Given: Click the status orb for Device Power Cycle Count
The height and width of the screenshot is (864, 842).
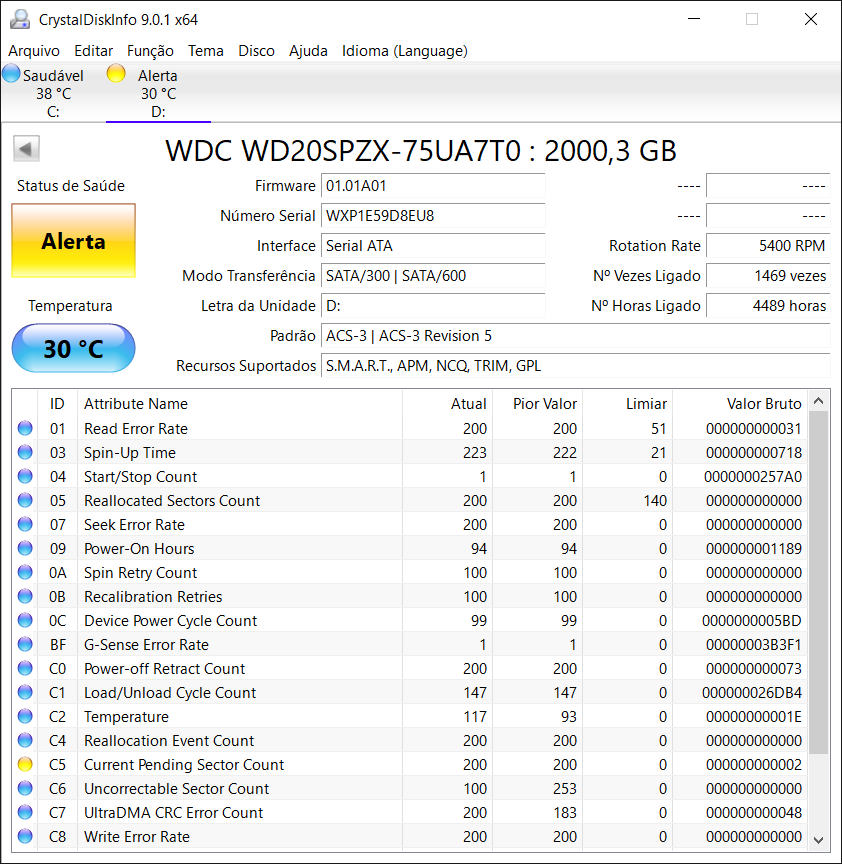Looking at the screenshot, I should click(x=25, y=620).
